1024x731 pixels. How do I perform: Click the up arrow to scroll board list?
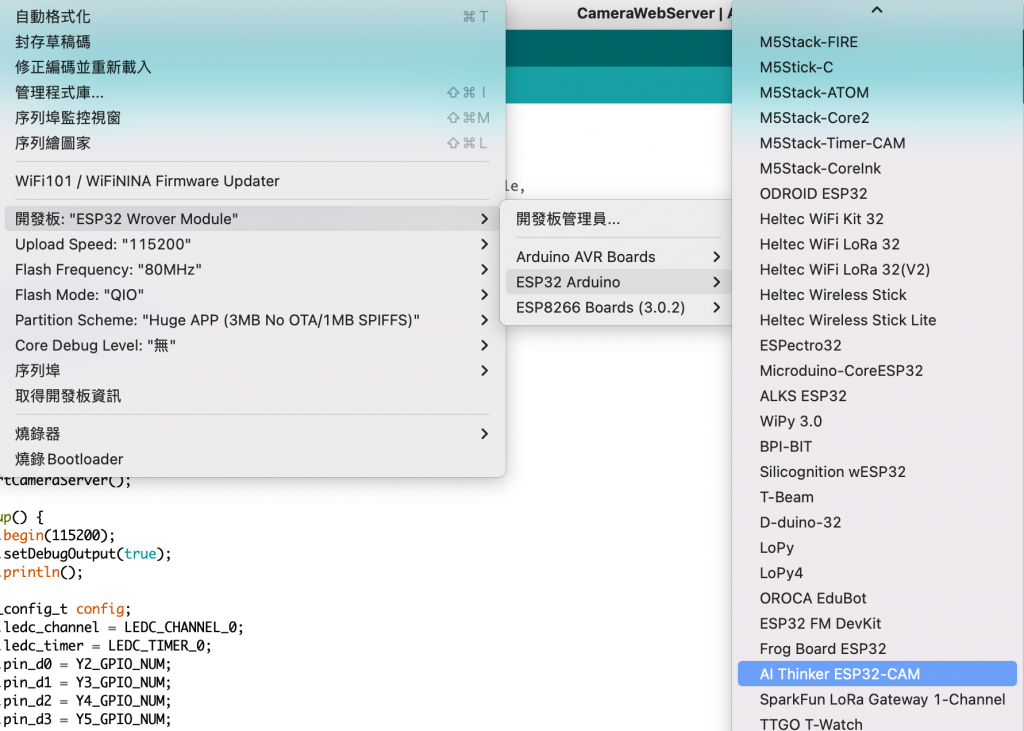point(877,10)
